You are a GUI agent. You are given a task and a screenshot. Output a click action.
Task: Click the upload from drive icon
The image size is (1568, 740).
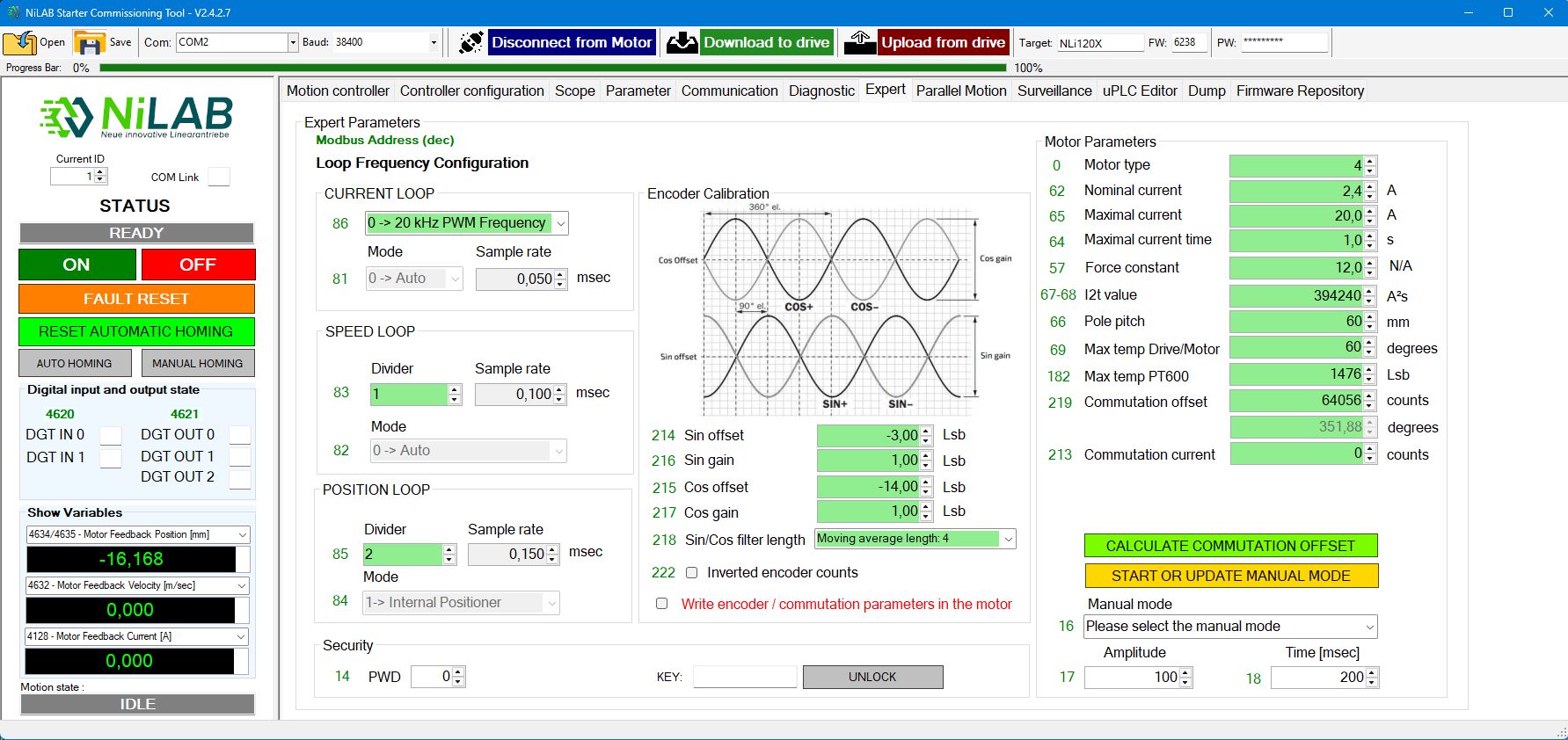pyautogui.click(x=860, y=42)
